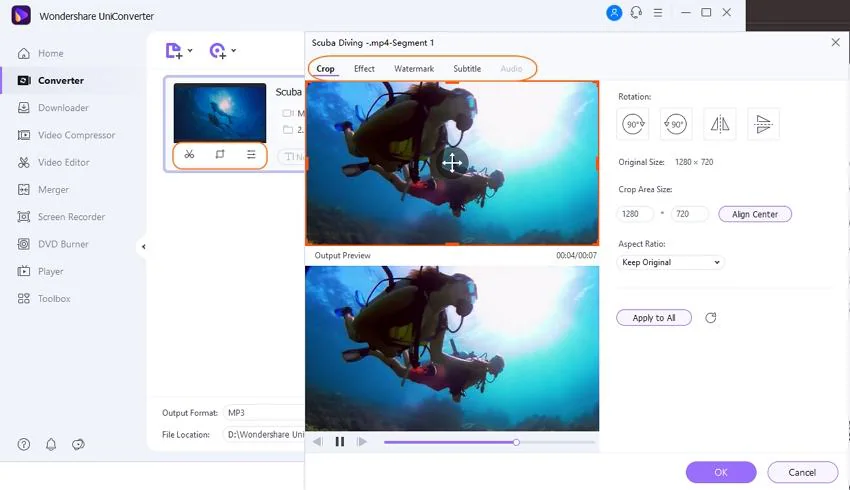
Task: Click the disabled Audio tab
Action: 511,69
